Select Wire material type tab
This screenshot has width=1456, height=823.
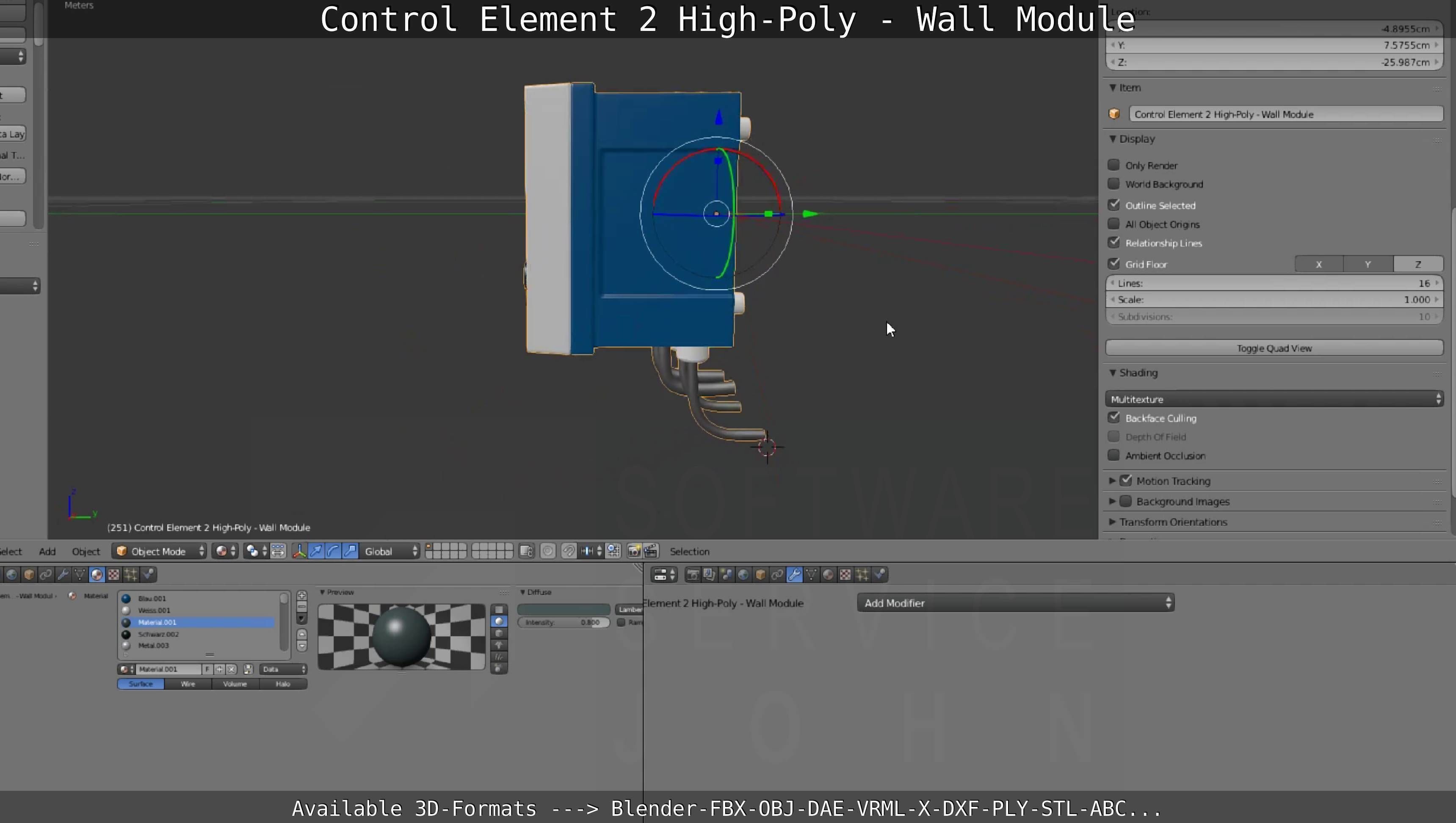(x=188, y=684)
